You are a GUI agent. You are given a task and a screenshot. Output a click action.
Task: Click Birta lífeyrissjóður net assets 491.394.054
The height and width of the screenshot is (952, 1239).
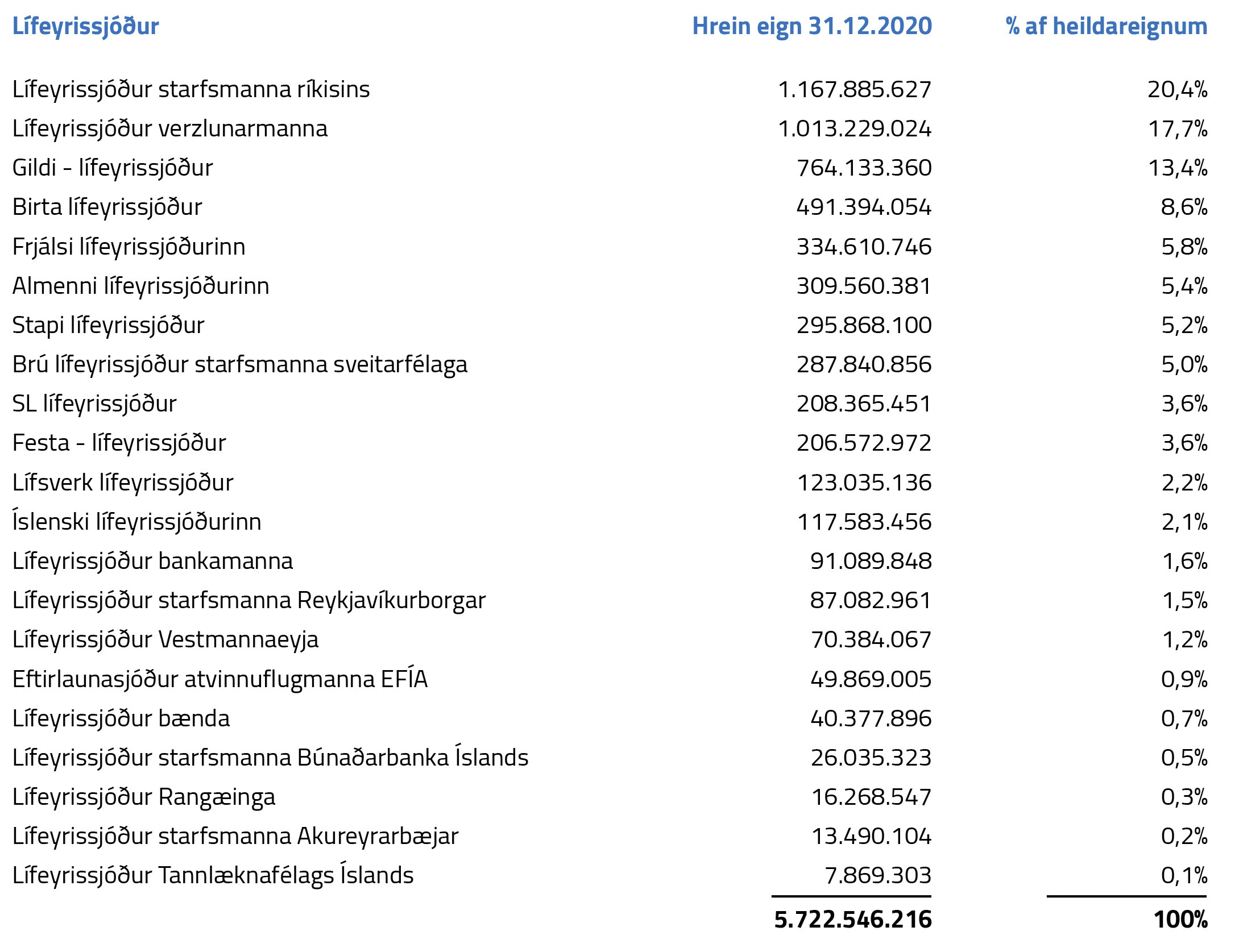[x=863, y=207]
